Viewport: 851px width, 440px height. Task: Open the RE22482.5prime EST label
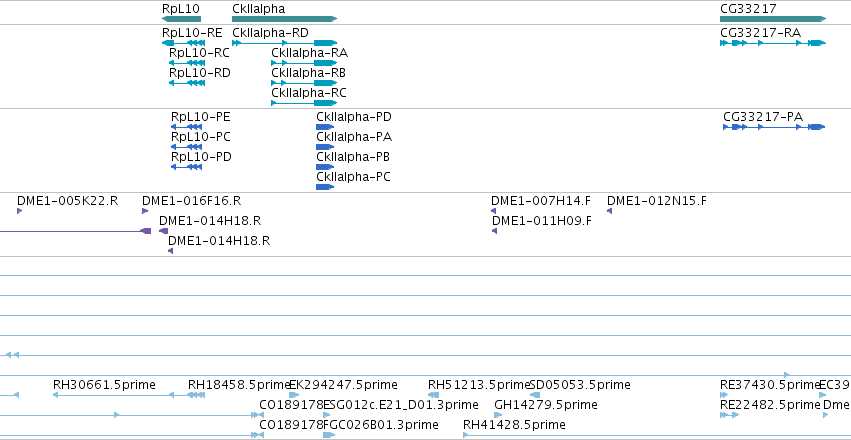pos(770,405)
